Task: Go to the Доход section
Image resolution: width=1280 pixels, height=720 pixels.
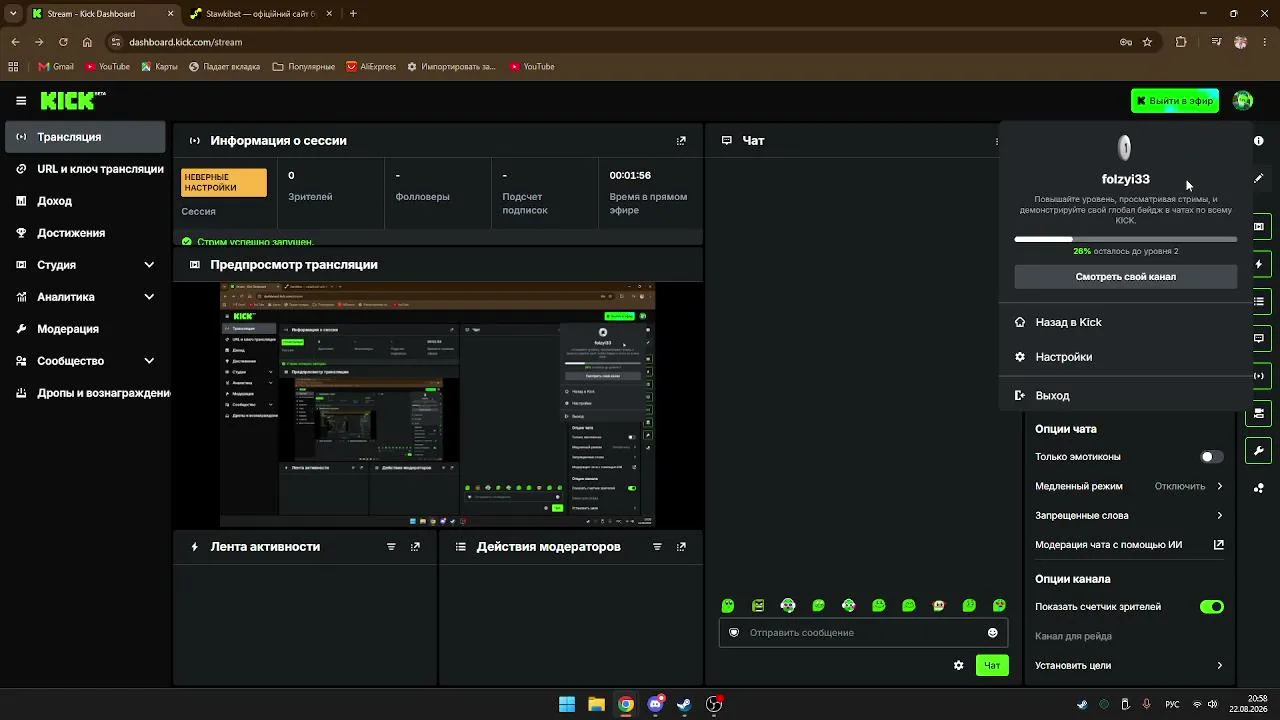Action: pyautogui.click(x=85, y=201)
